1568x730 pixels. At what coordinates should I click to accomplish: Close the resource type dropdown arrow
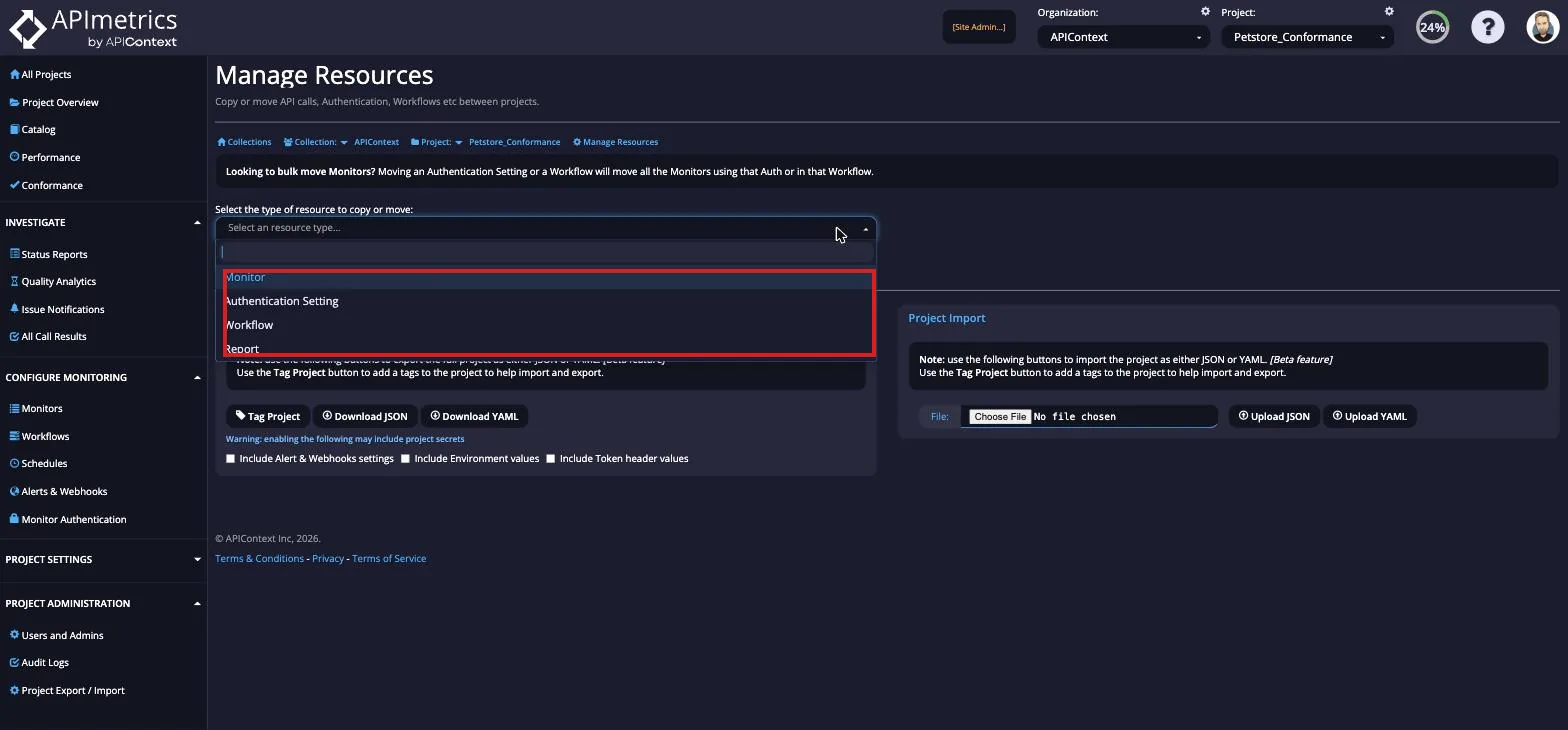pyautogui.click(x=865, y=228)
